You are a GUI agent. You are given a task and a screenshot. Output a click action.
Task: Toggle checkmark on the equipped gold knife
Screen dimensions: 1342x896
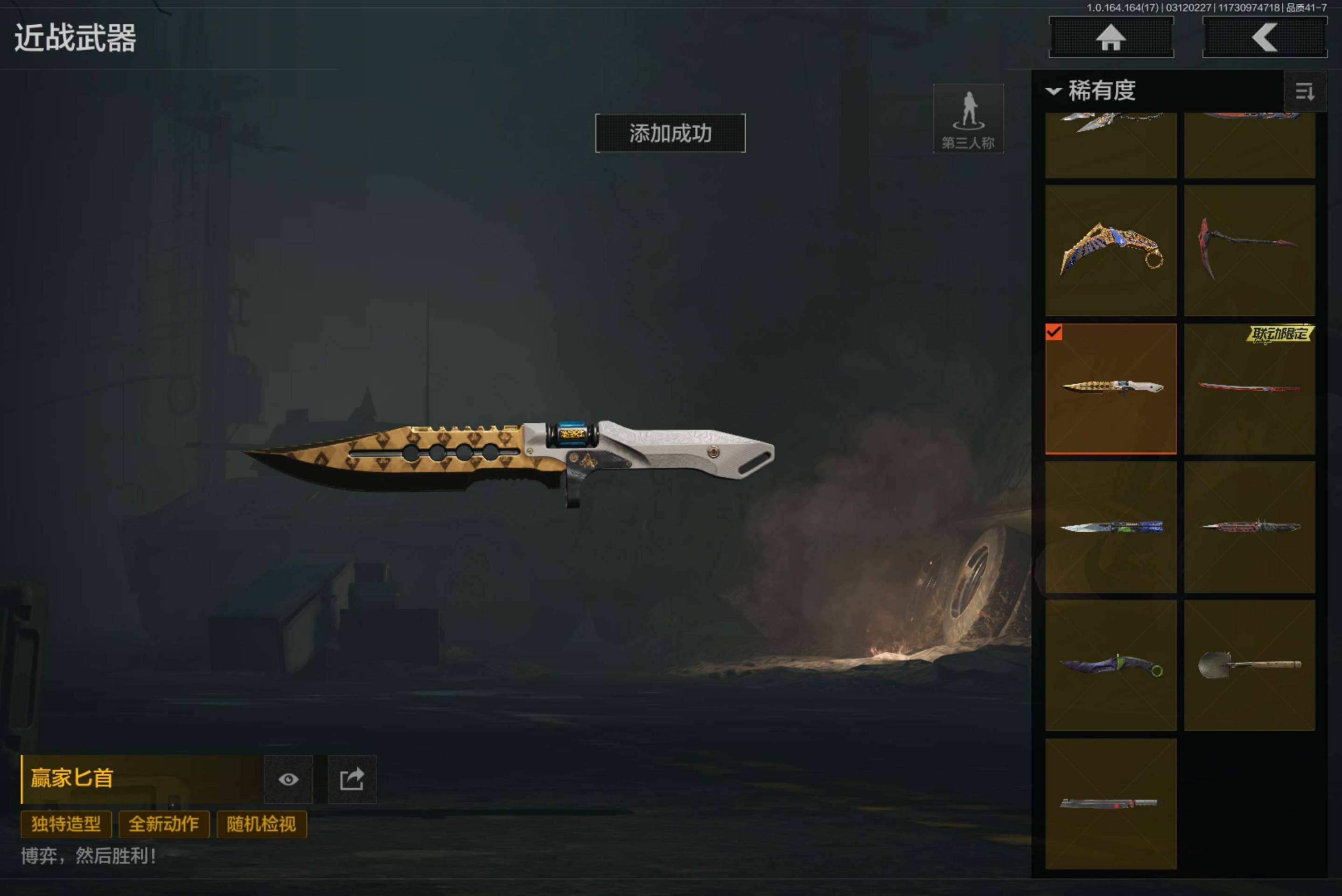(1054, 332)
